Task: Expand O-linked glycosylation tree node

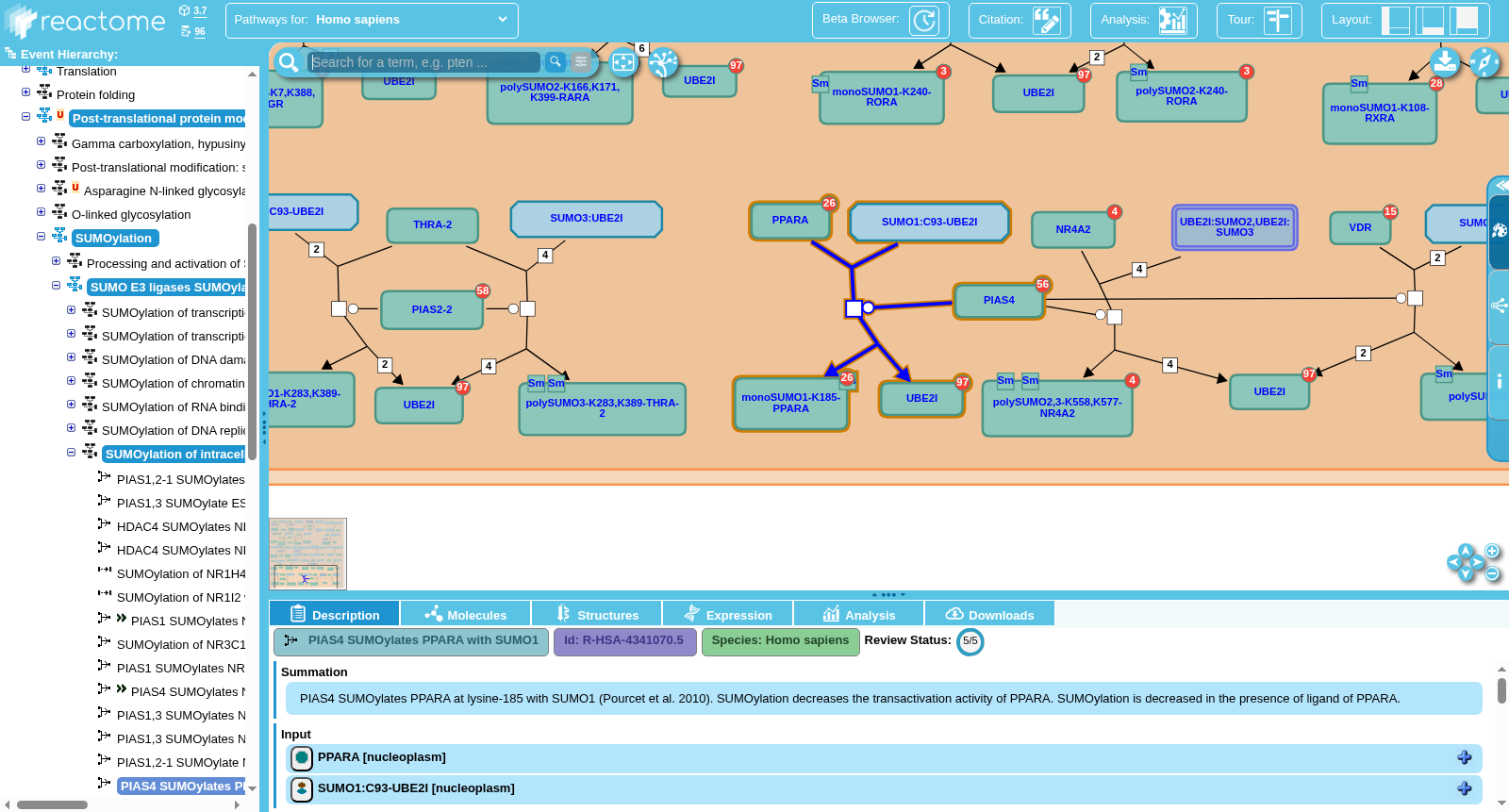Action: click(41, 212)
